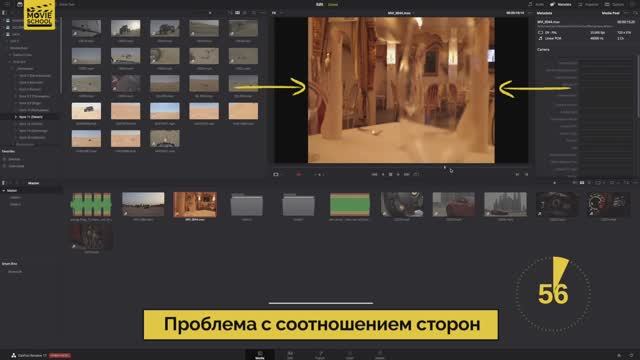
Task: Play the clip forward in viewer
Action: coord(398,174)
